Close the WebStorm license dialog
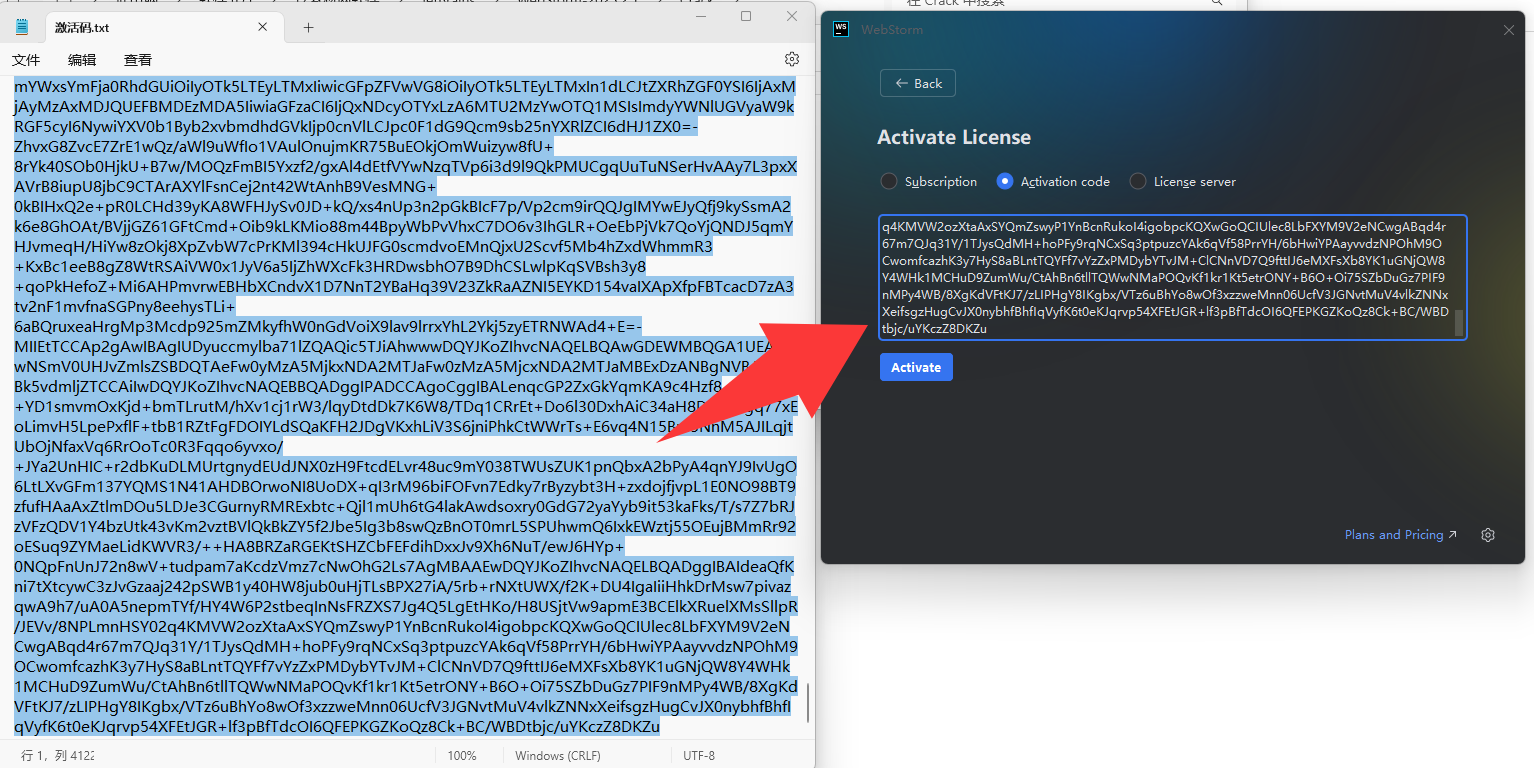The width and height of the screenshot is (1534, 768). [1509, 30]
